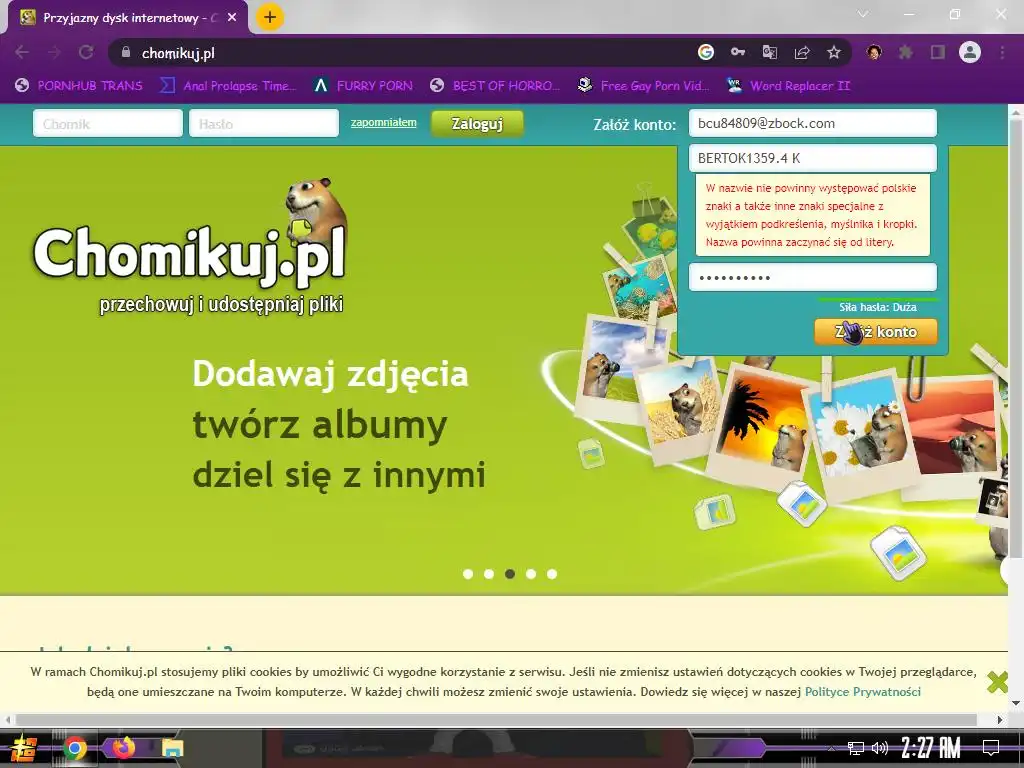
Task: Open Chrome from the taskbar
Action: point(75,748)
